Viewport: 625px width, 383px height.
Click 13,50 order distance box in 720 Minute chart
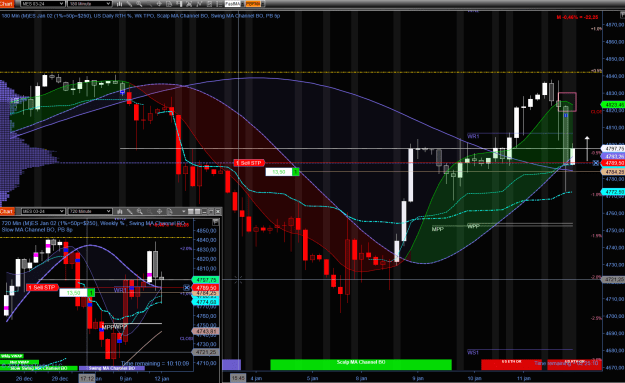click(73, 293)
